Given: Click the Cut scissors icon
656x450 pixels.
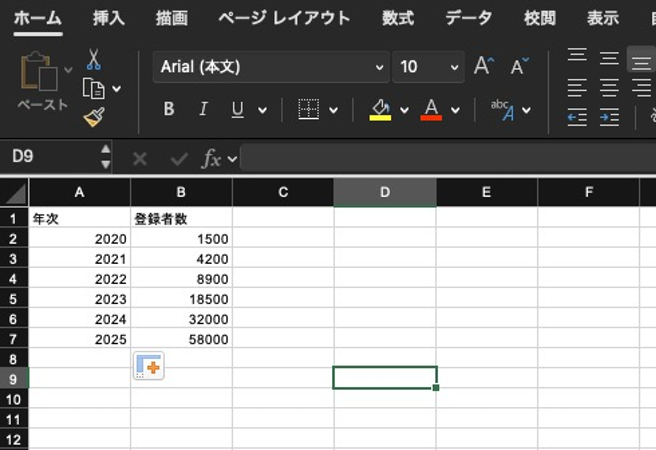Looking at the screenshot, I should 94,59.
